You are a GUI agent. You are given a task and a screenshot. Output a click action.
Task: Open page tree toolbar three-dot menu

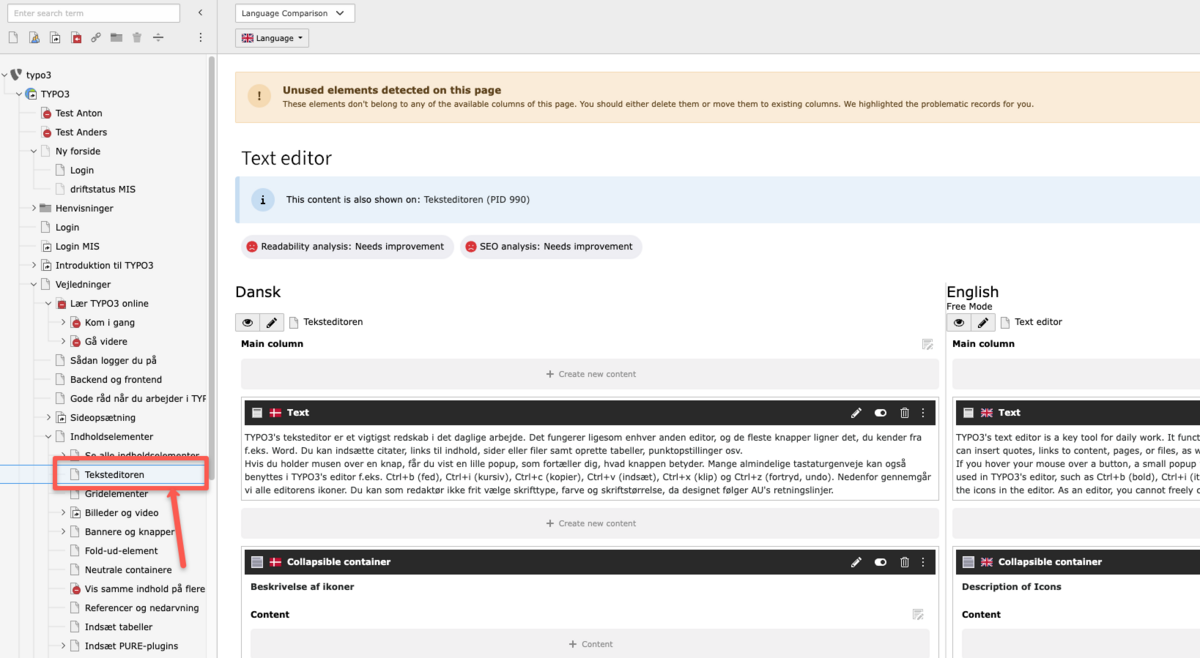point(200,38)
